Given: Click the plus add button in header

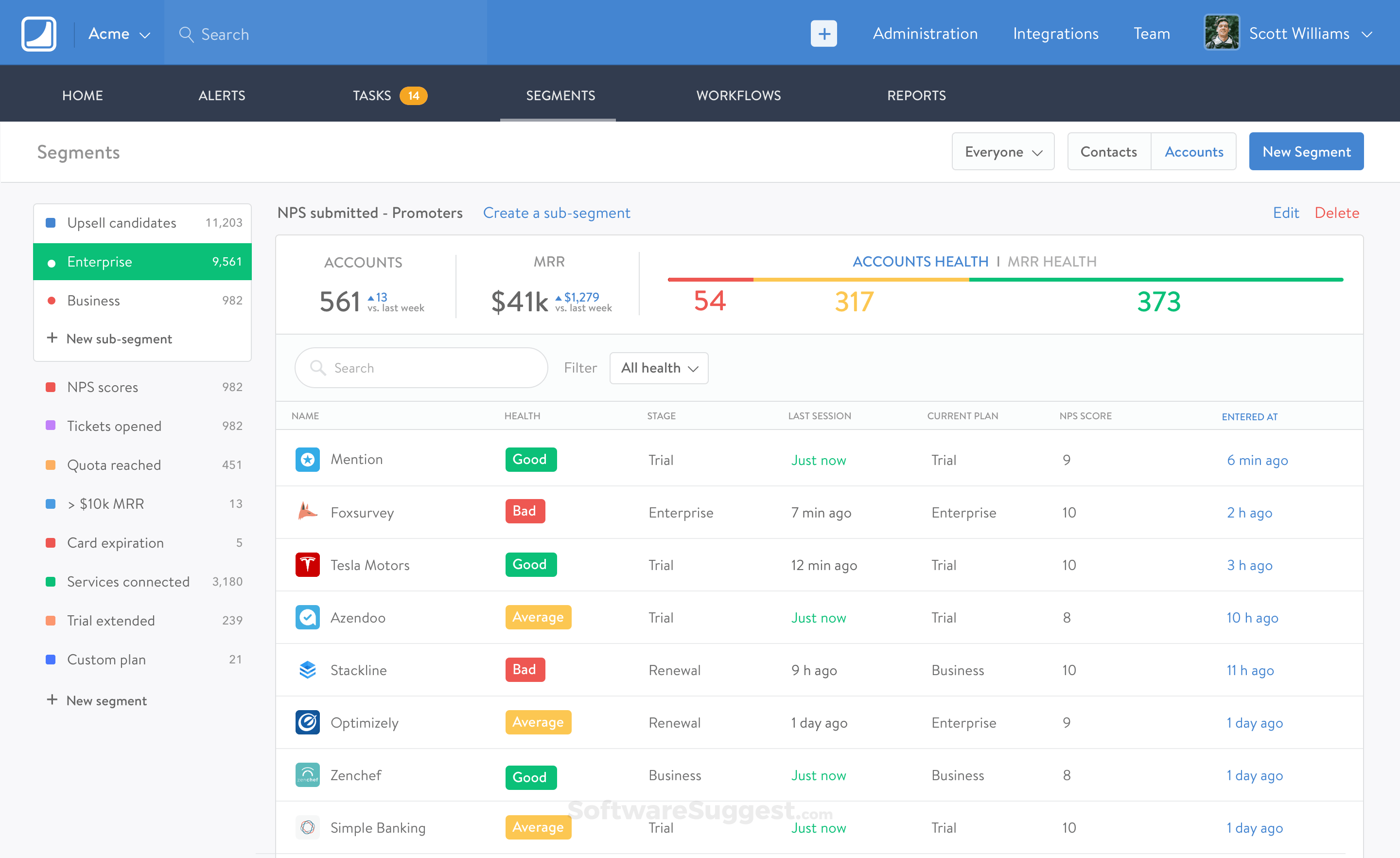Looking at the screenshot, I should pos(823,34).
